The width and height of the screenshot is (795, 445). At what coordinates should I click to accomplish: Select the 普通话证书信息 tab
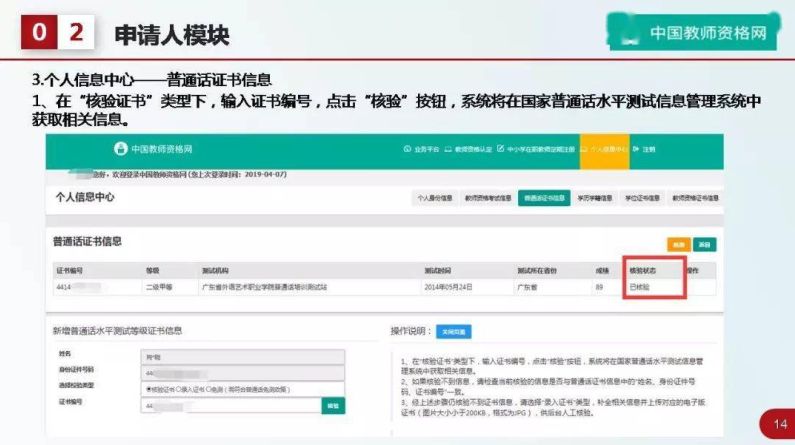544,198
